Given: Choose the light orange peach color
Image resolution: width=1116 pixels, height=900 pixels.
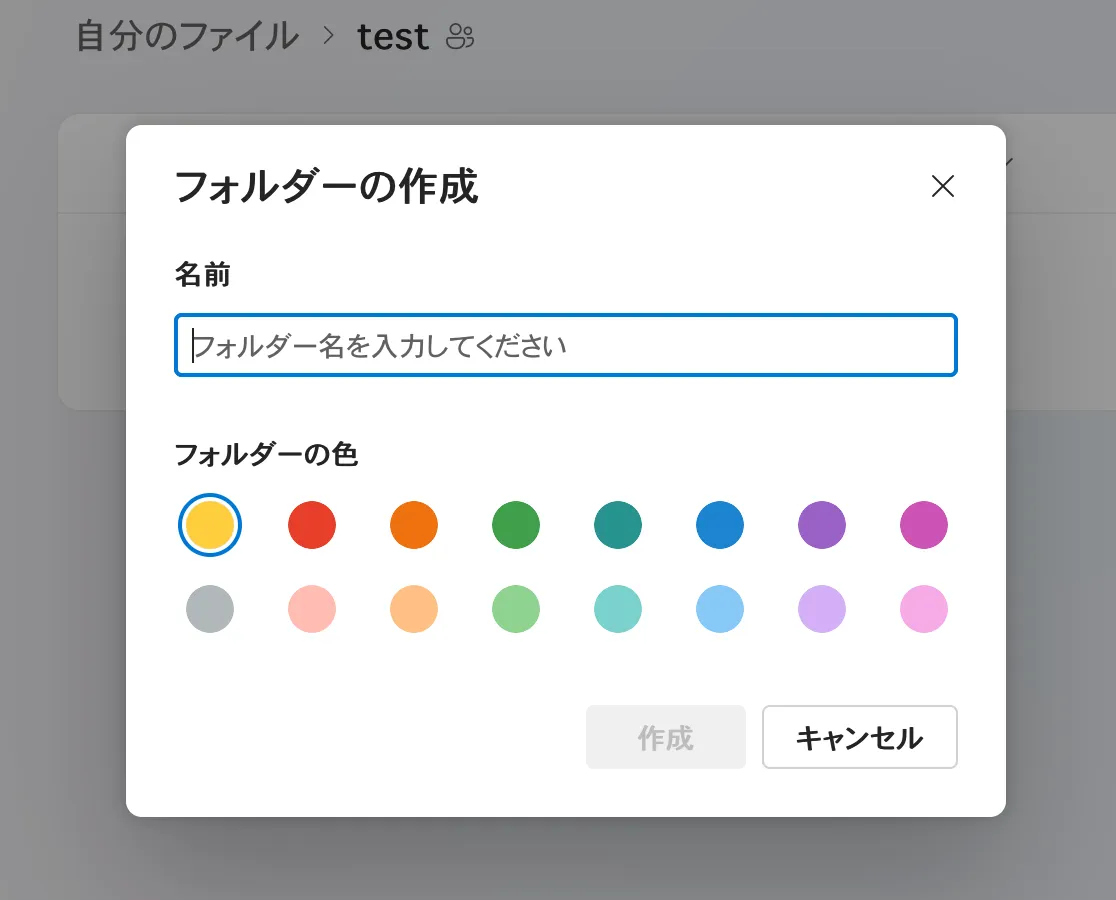Looking at the screenshot, I should pos(414,609).
